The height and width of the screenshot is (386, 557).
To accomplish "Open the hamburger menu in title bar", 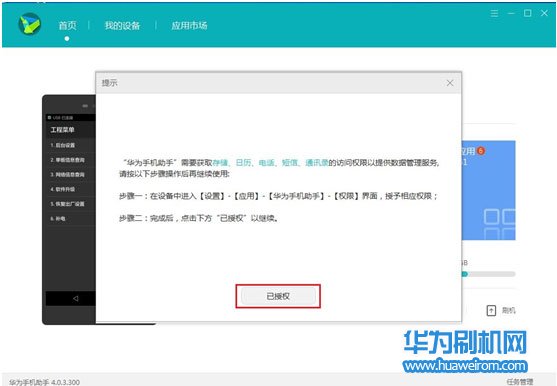I will point(494,13).
